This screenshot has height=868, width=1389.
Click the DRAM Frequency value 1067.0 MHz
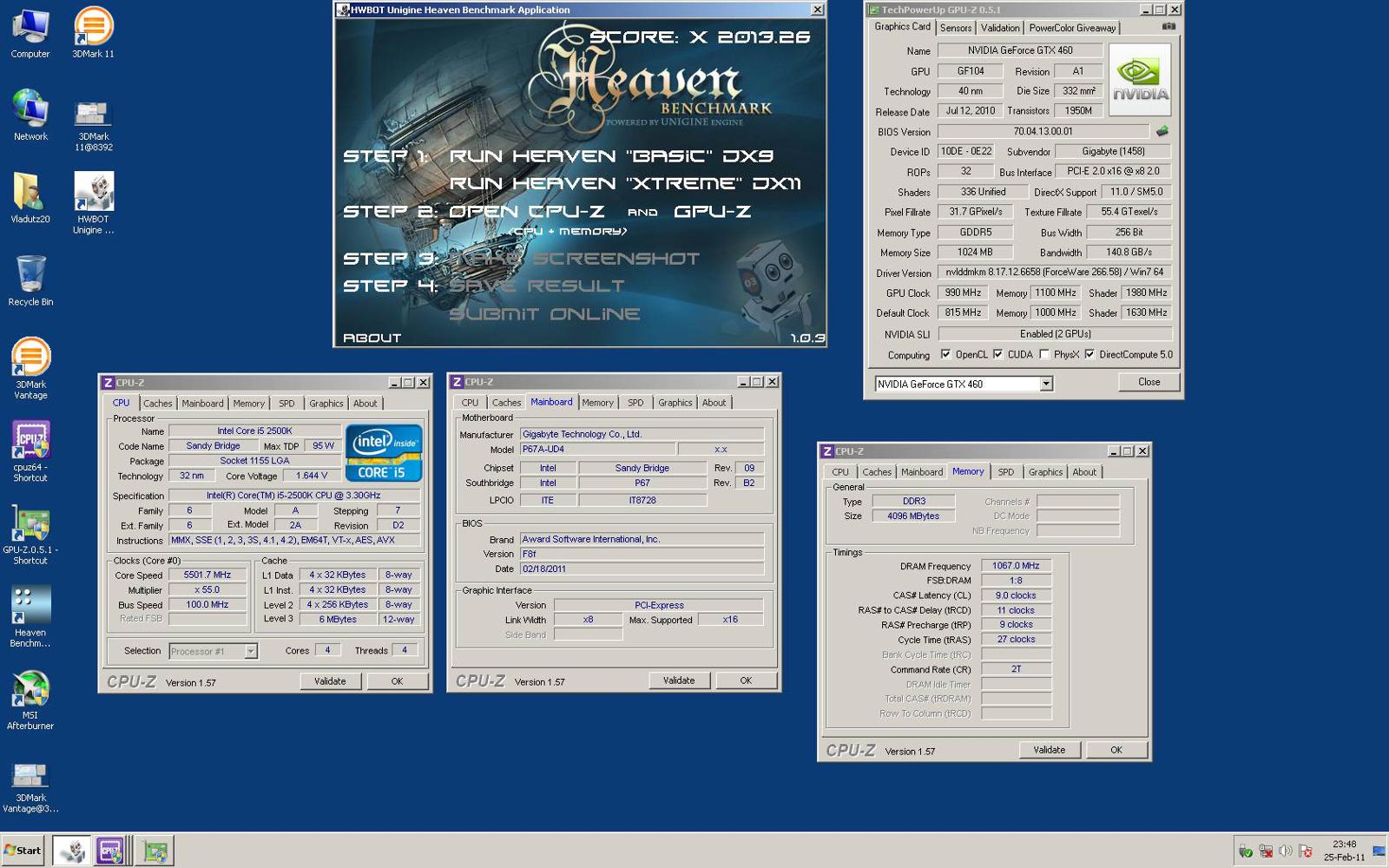[x=1016, y=565]
